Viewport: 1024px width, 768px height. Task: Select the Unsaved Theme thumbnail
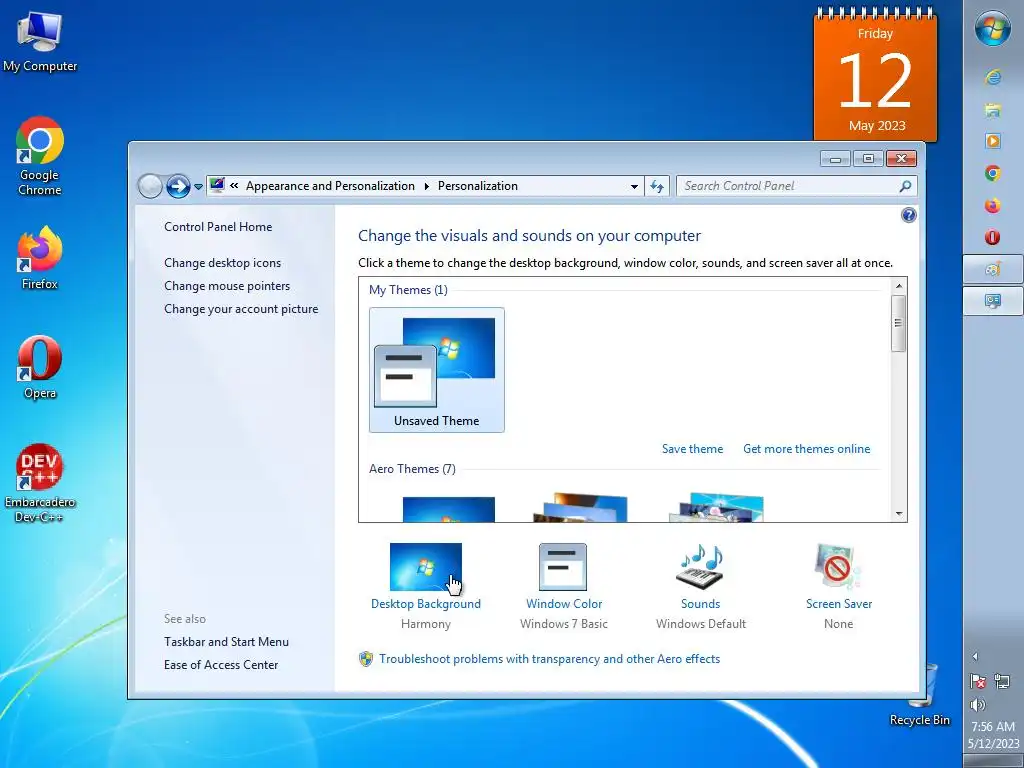(x=436, y=370)
